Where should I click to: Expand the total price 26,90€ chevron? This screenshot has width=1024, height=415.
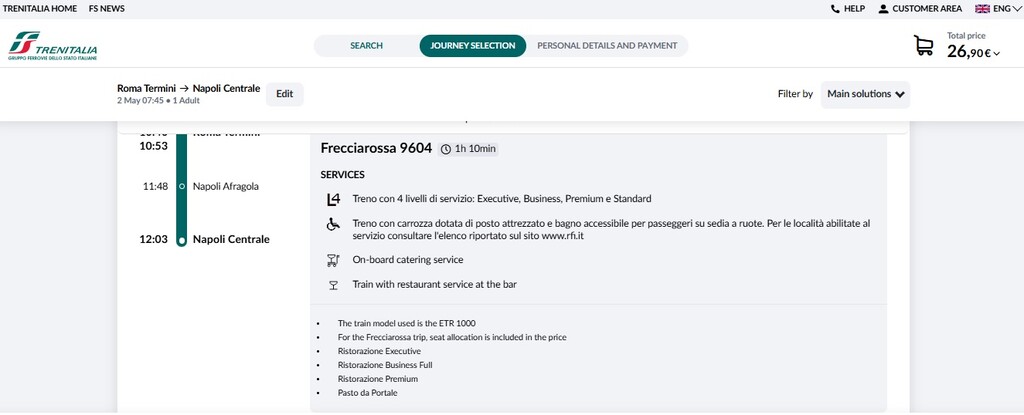click(997, 54)
